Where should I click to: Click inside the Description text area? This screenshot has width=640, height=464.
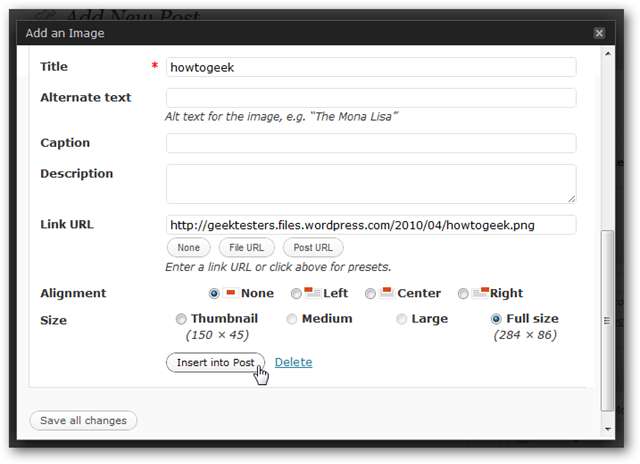click(x=371, y=184)
